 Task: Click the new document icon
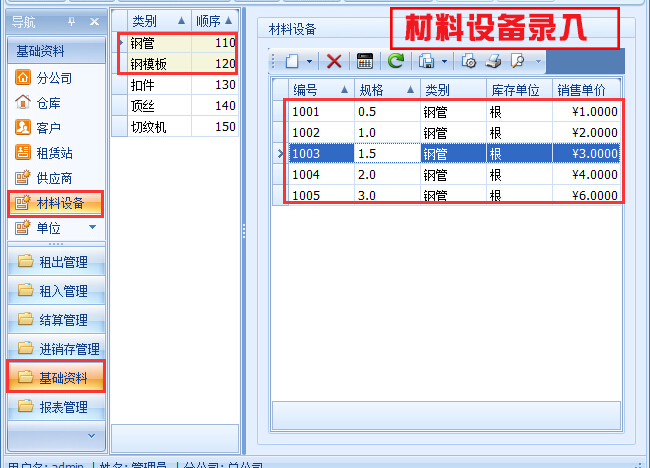click(291, 62)
